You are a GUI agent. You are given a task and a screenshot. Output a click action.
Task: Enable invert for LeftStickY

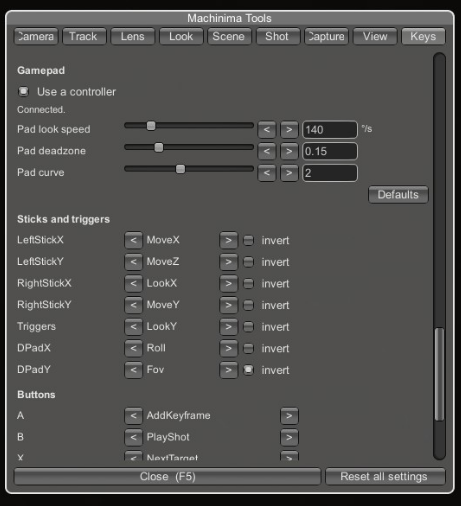[248, 262]
